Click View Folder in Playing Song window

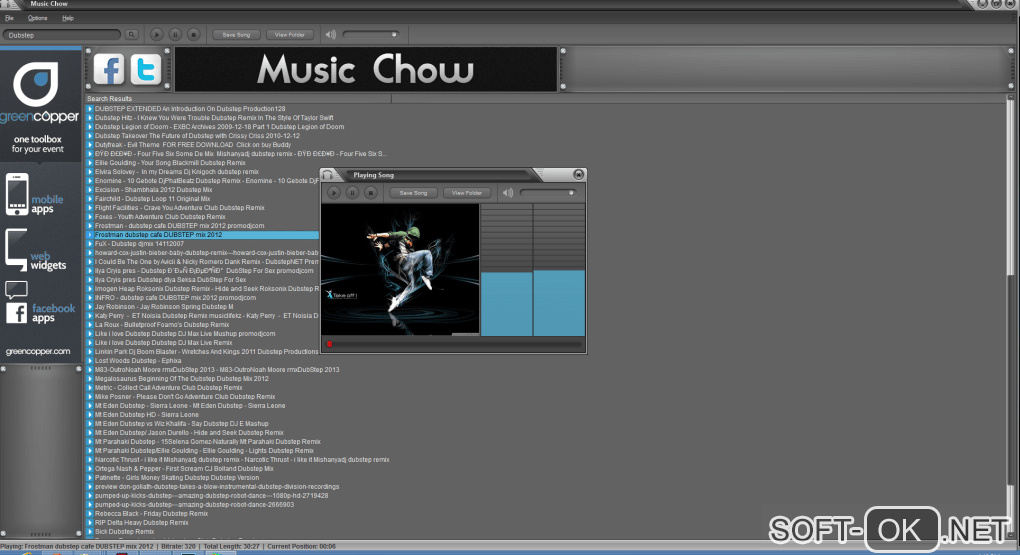[x=466, y=193]
